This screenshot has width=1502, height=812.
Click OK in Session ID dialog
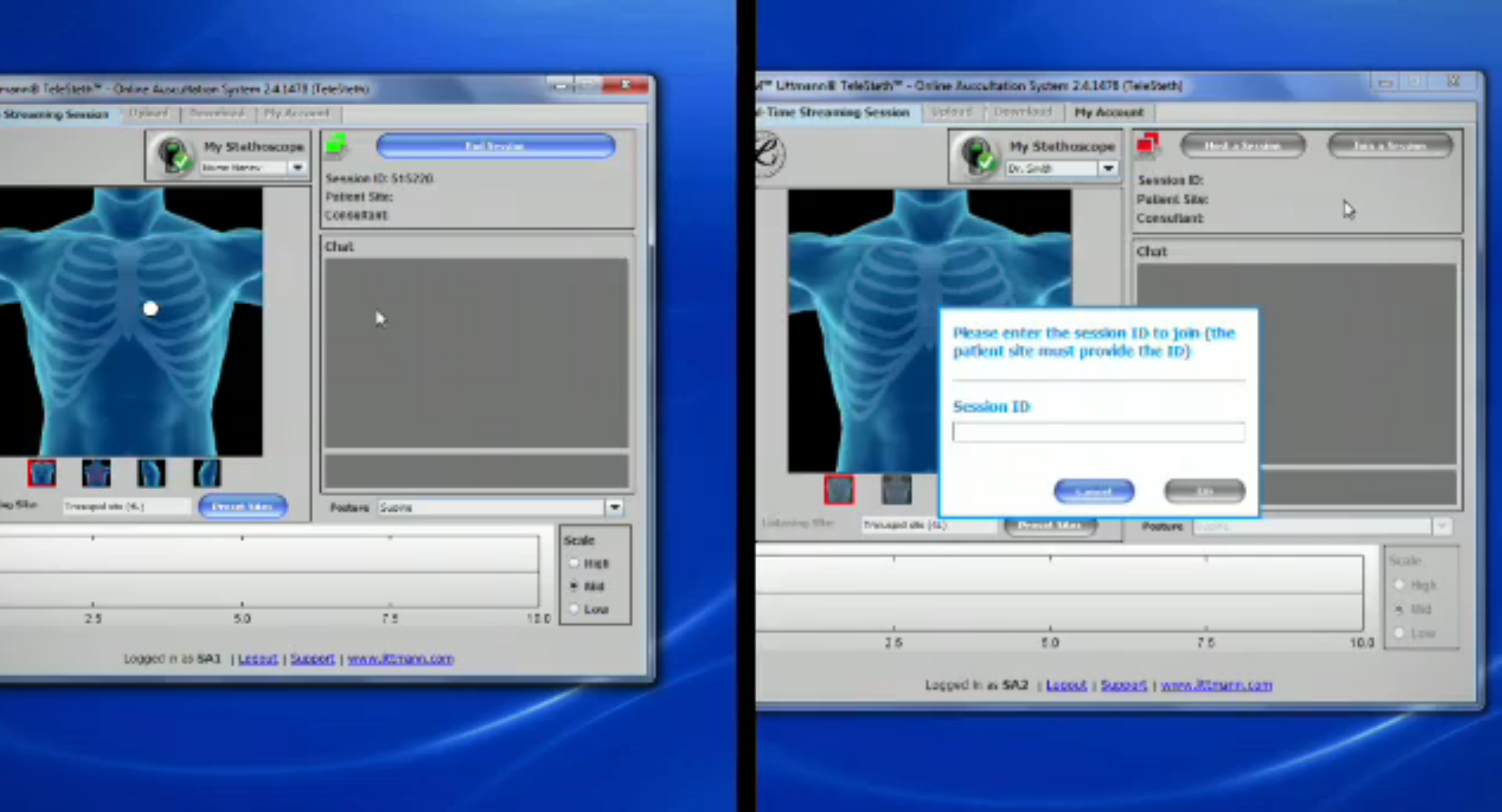[x=1205, y=491]
